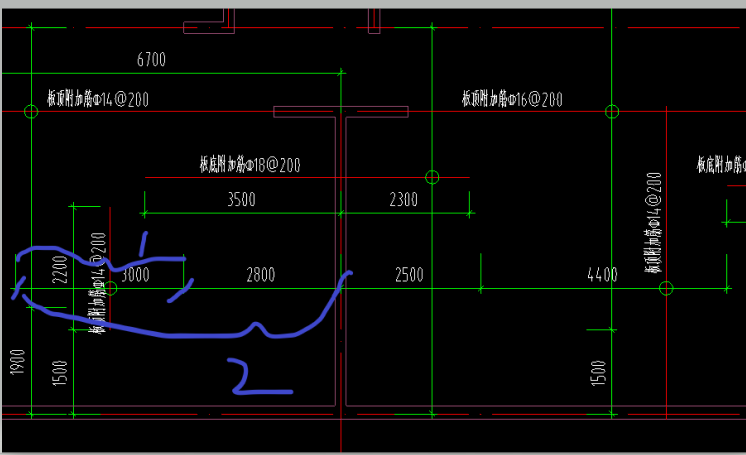Image resolution: width=746 pixels, height=455 pixels.
Task: Select the 2300 dimension label
Action: [x=403, y=200]
